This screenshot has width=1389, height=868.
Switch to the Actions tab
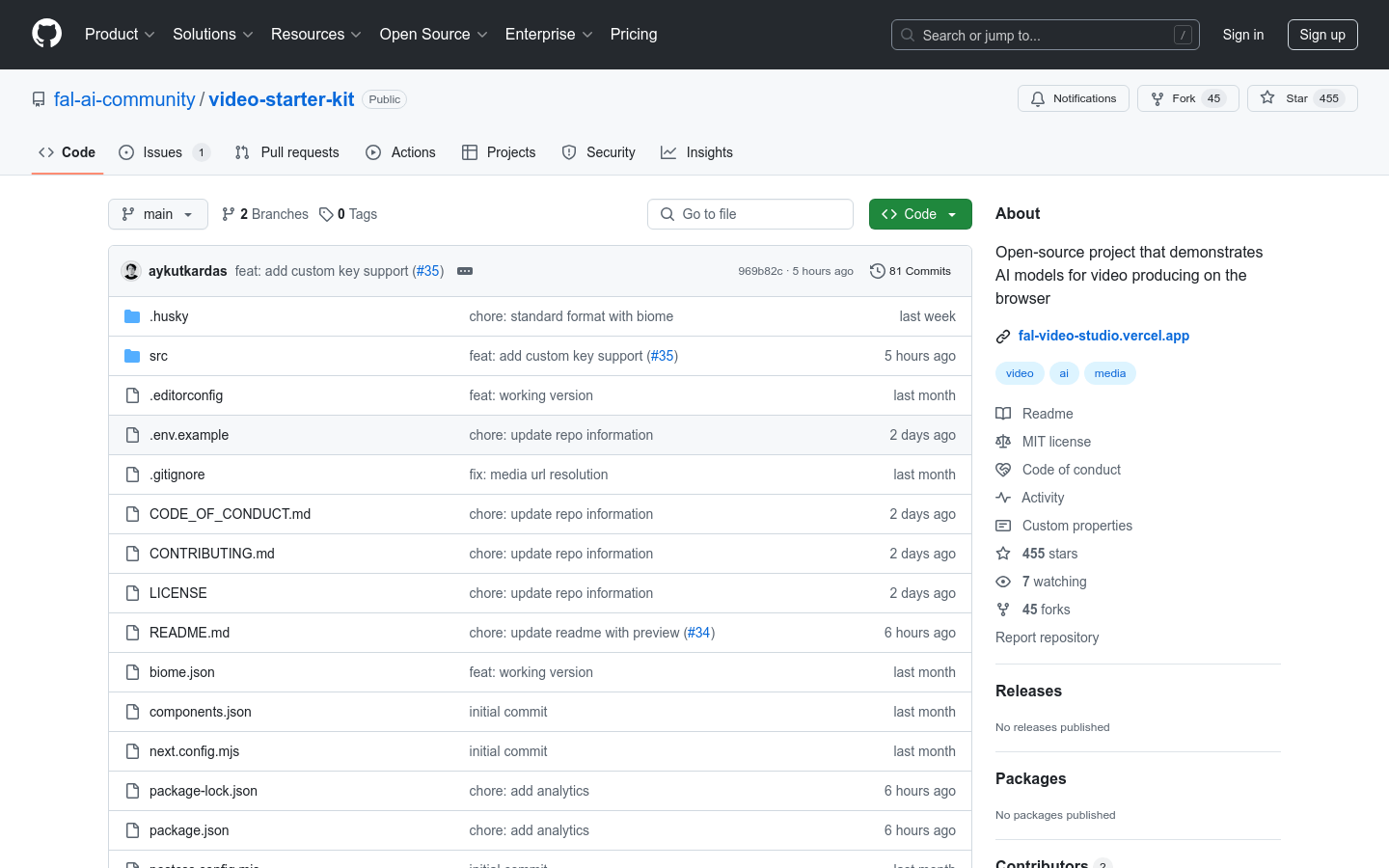[x=401, y=152]
